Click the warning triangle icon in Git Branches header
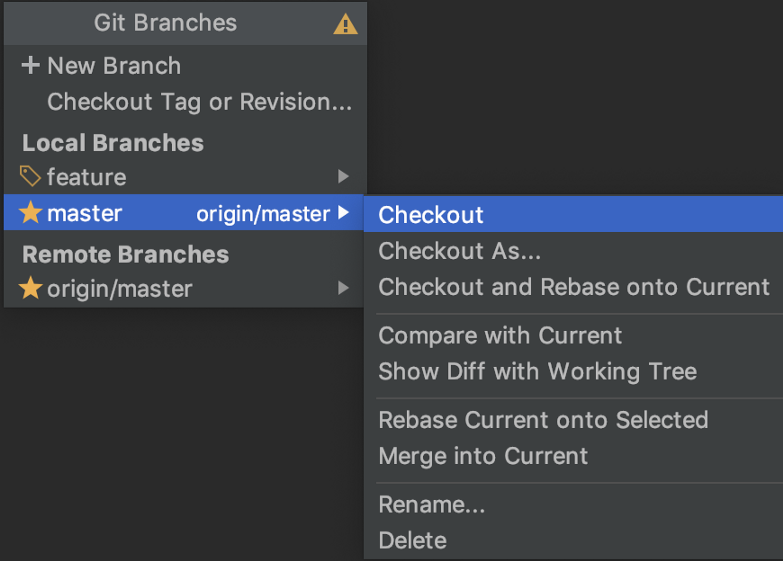The image size is (783, 561). [x=345, y=24]
